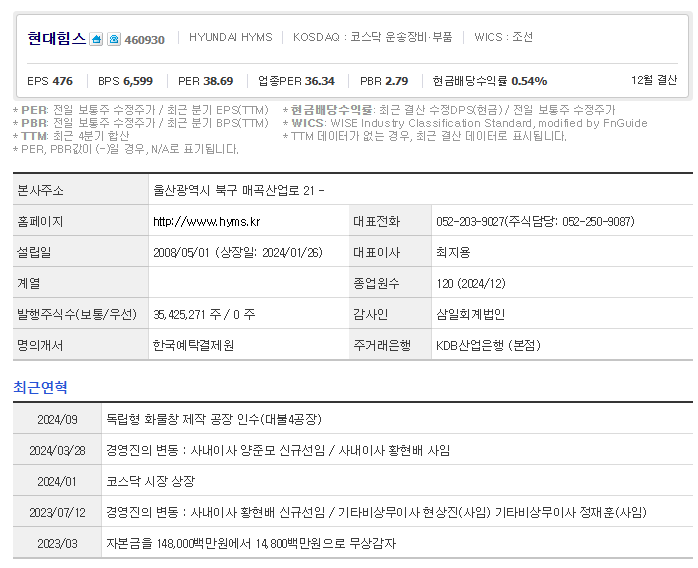Click the 2024/01 history date
The height and width of the screenshot is (568, 698).
click(57, 482)
